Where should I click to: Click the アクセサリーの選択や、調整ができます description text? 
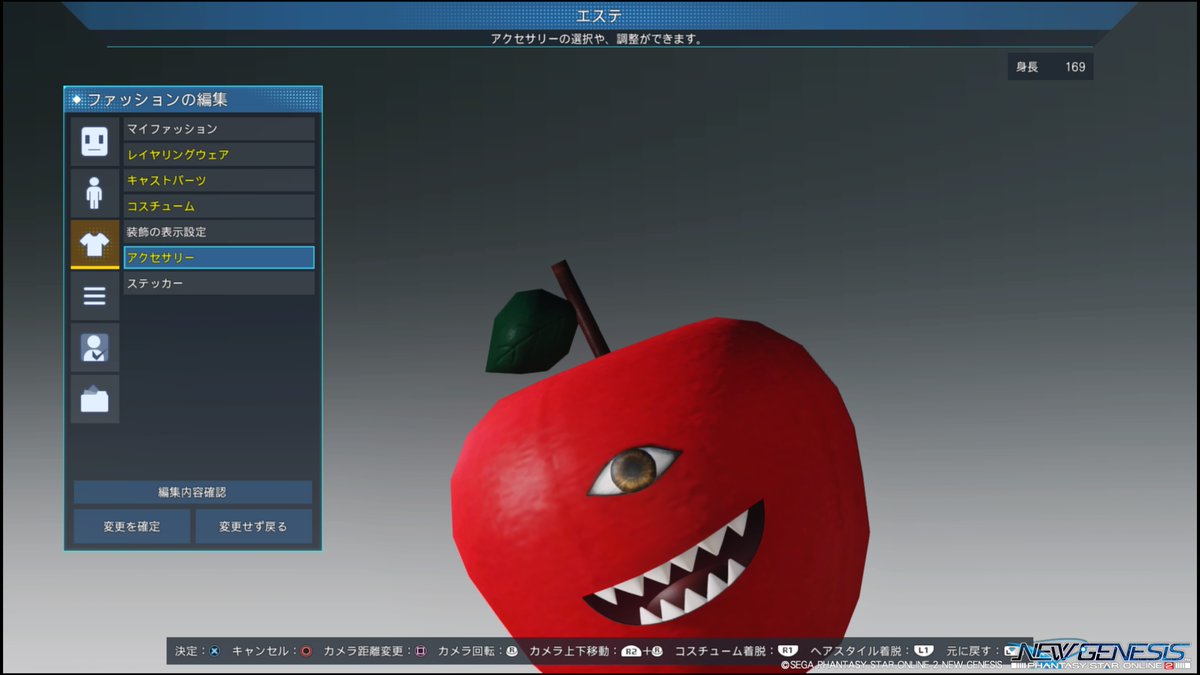tap(597, 39)
